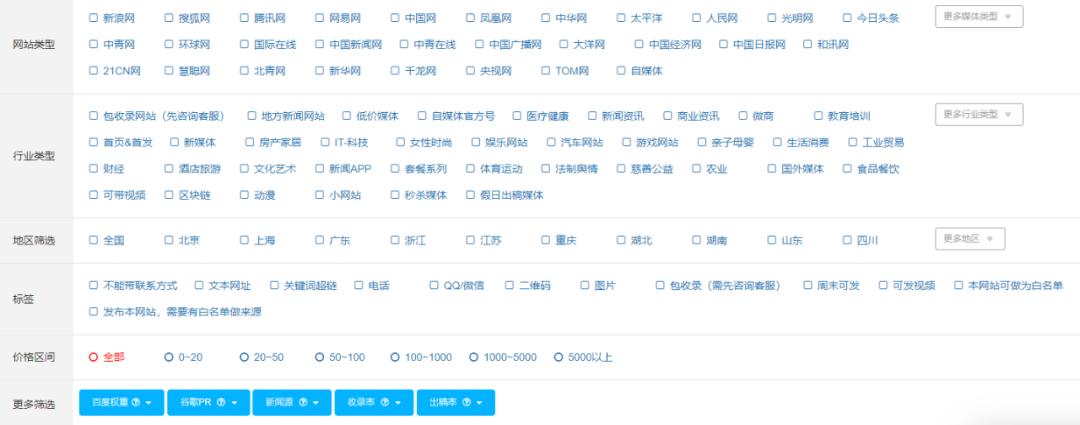
Task: Open the 谷歌PR filter dropdown
Action: pos(209,402)
